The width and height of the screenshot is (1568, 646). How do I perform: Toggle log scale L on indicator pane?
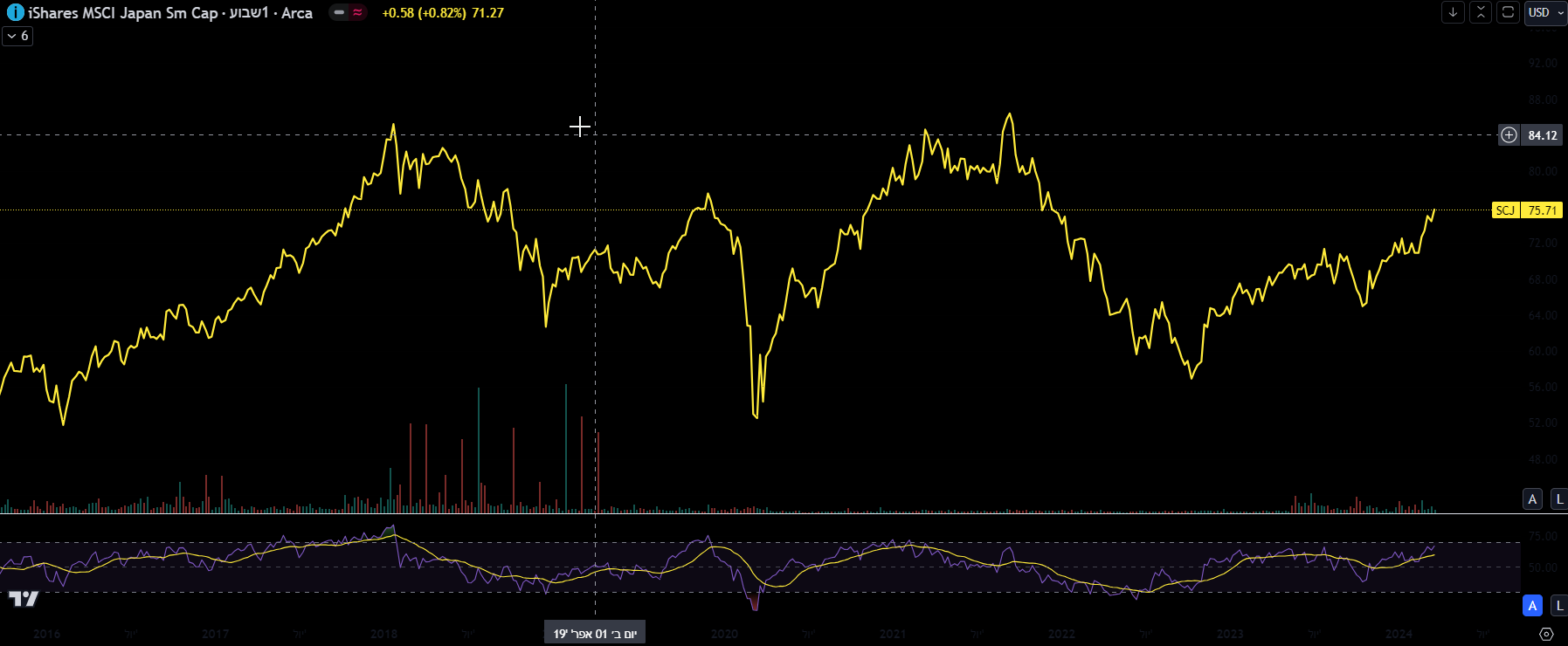click(x=1559, y=605)
